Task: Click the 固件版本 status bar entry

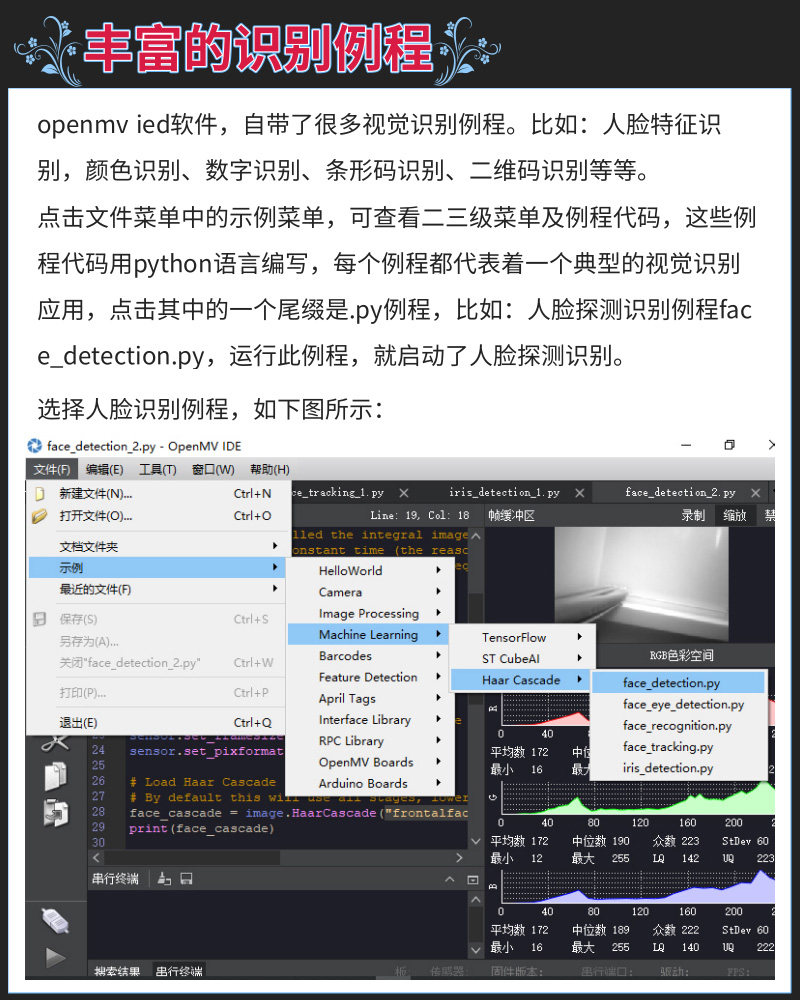Action: point(517,972)
